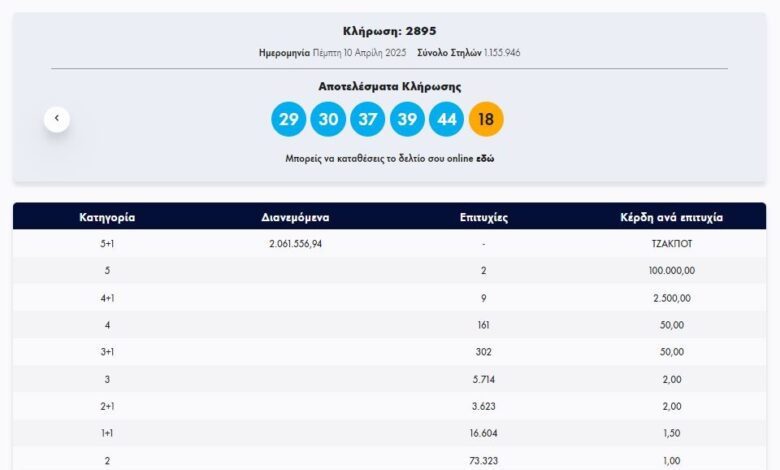780x470 pixels.
Task: Click the 'Αποτελέσματα Κλήρωσης' heading
Action: 389,86
